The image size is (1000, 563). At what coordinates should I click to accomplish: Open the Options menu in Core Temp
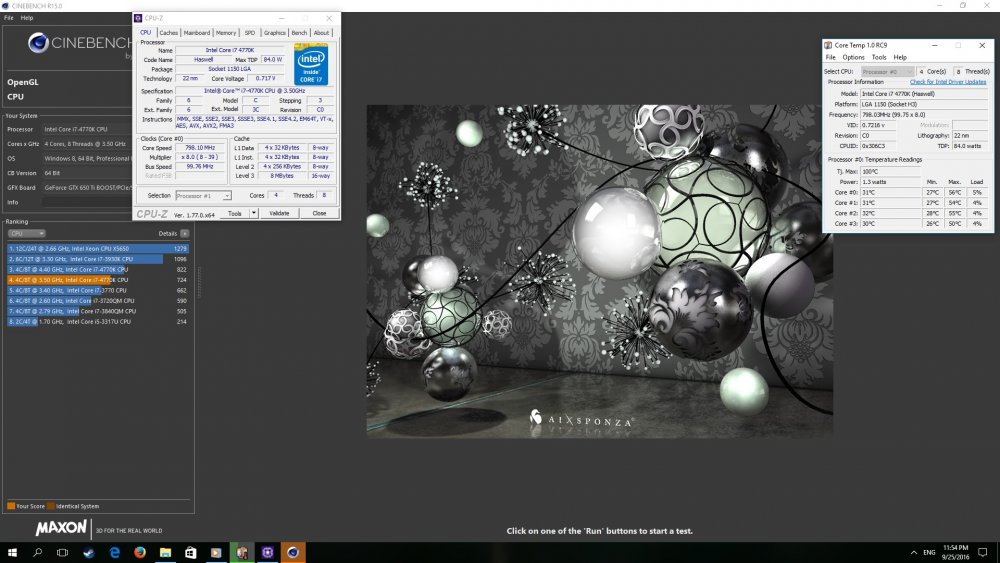click(x=853, y=57)
